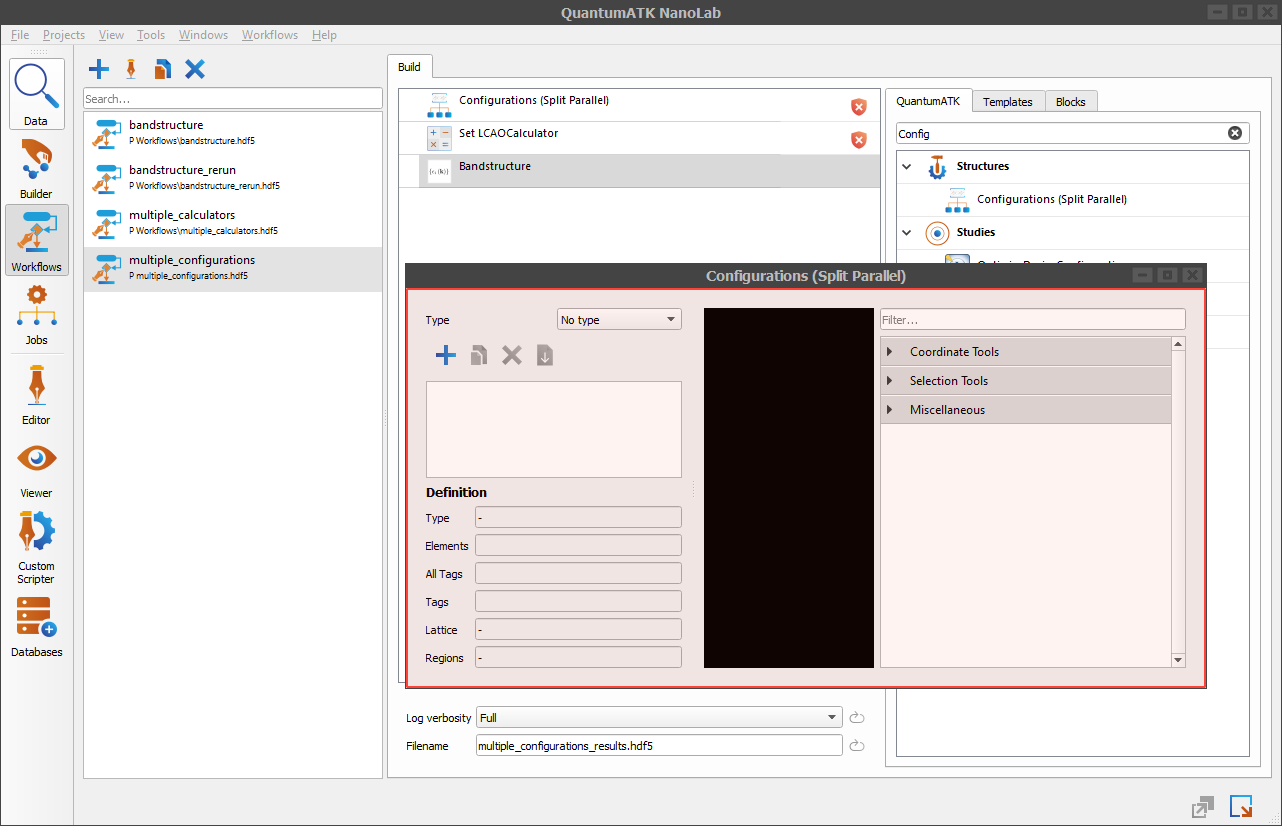Open the Type dropdown showing No type
Viewport: 1282px width, 826px height.
tap(619, 320)
